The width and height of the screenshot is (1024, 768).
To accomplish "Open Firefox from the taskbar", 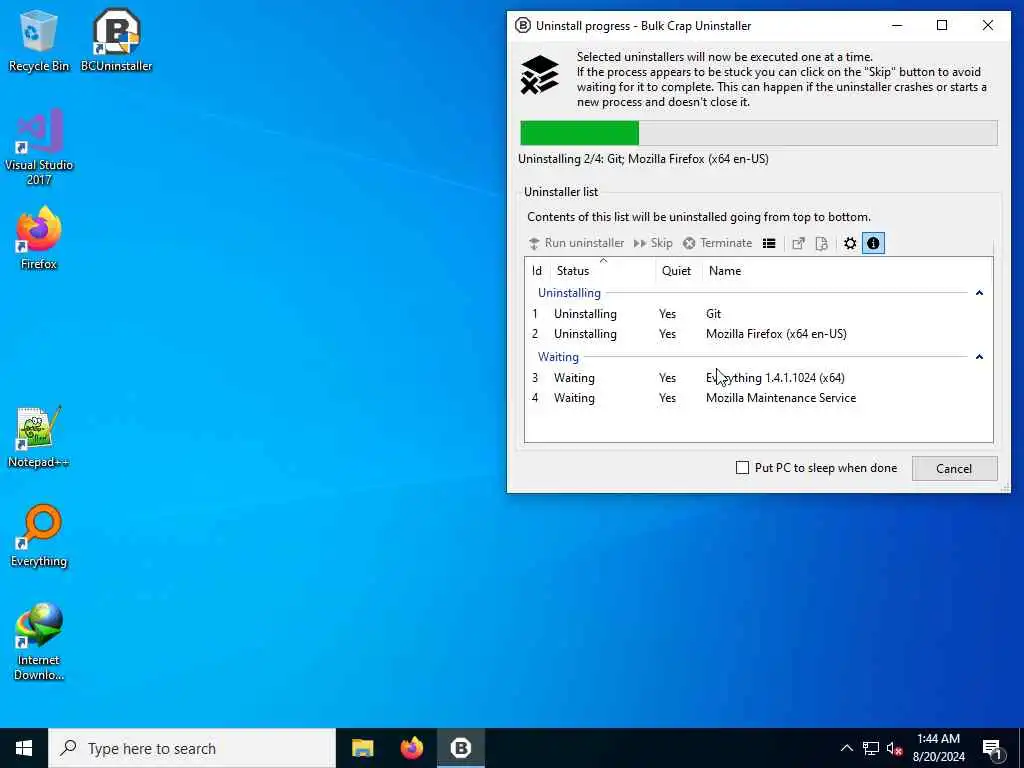I will pos(411,748).
